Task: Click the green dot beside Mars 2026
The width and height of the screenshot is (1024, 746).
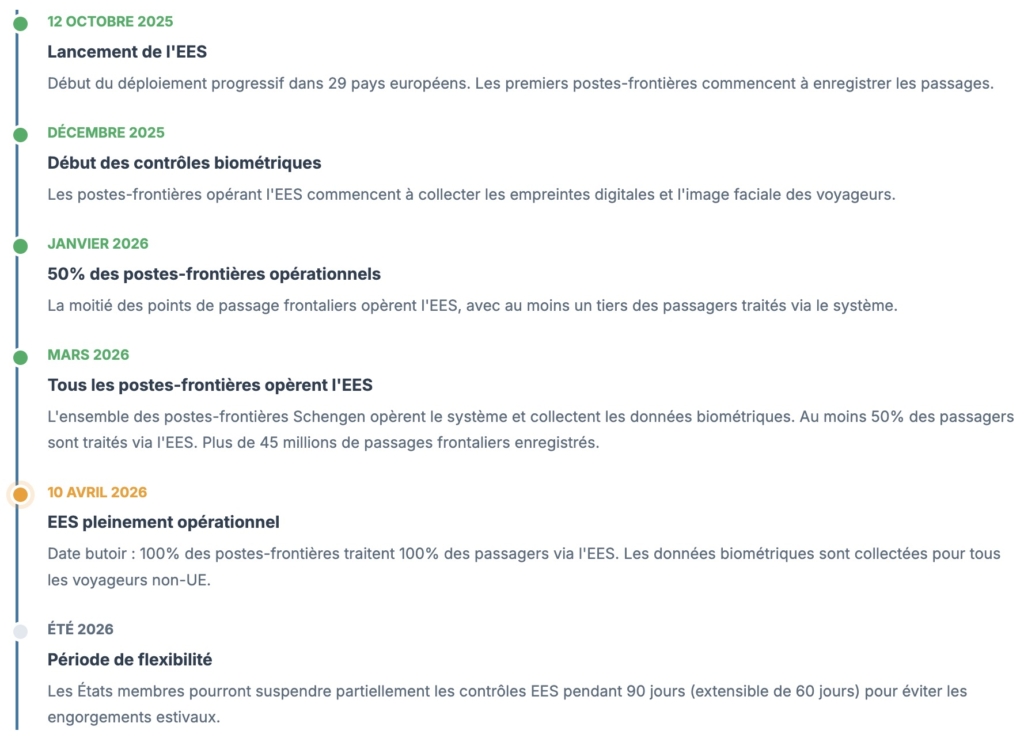Action: pyautogui.click(x=21, y=357)
